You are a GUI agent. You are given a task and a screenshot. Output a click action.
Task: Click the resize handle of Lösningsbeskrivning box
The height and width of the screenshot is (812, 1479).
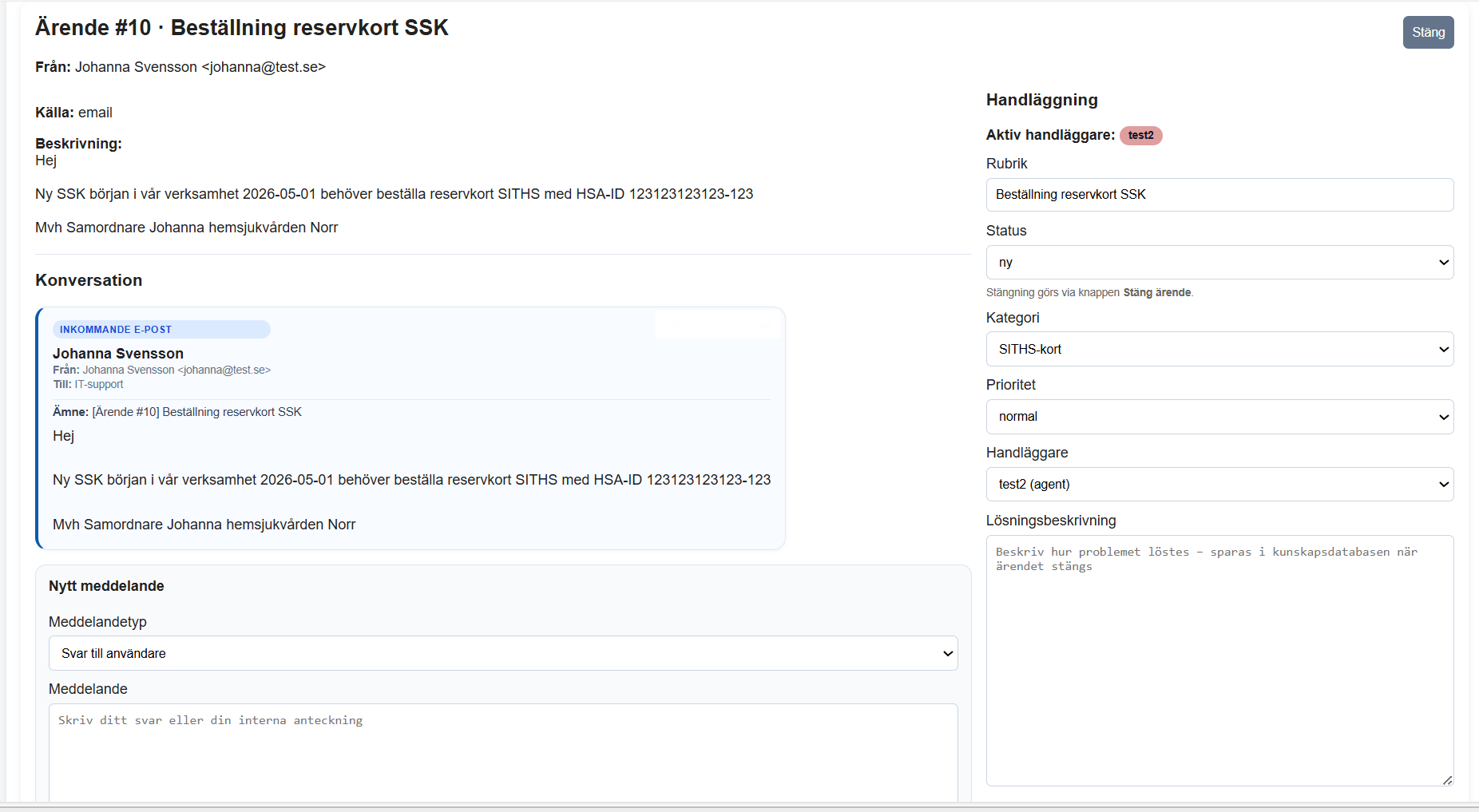coord(1447,780)
